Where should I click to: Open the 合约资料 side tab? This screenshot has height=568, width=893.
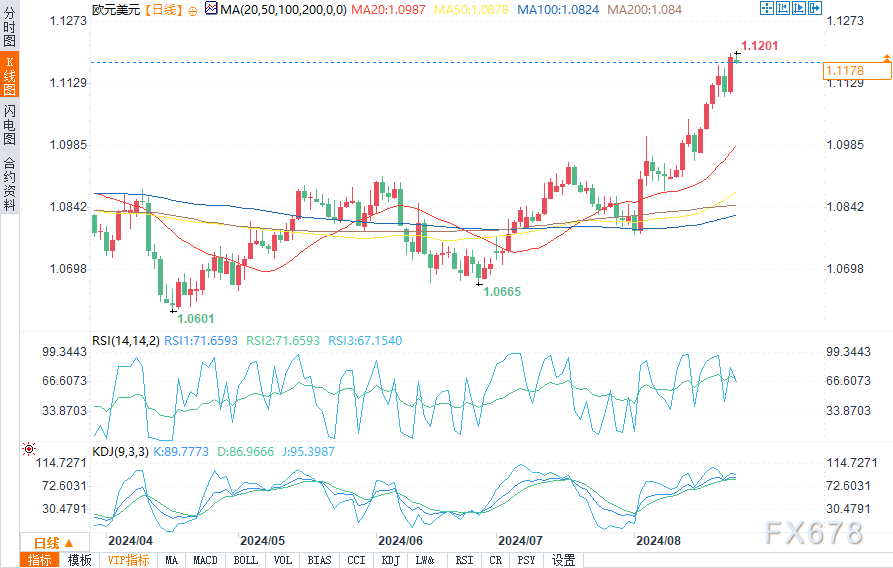click(9, 182)
